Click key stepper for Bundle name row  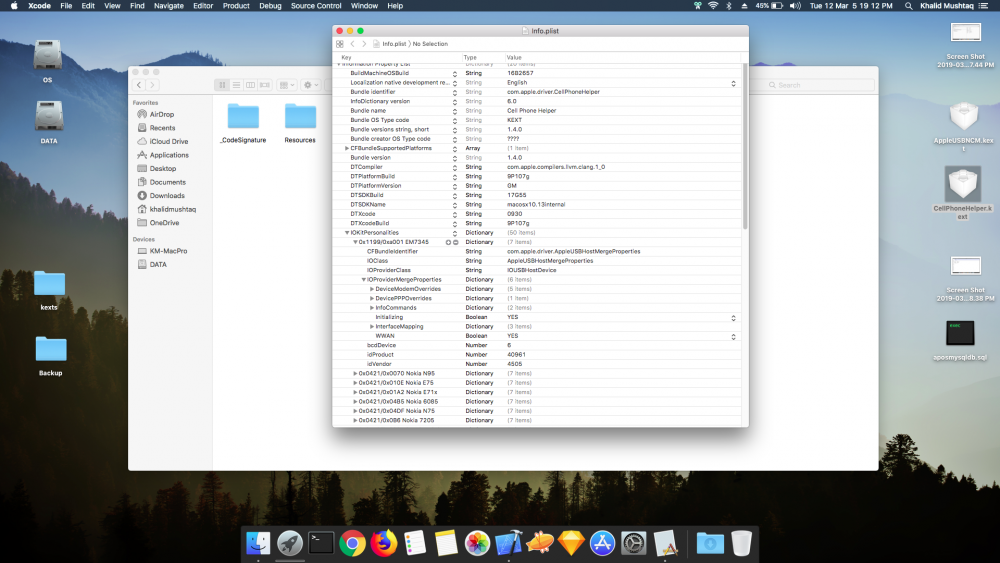click(455, 111)
